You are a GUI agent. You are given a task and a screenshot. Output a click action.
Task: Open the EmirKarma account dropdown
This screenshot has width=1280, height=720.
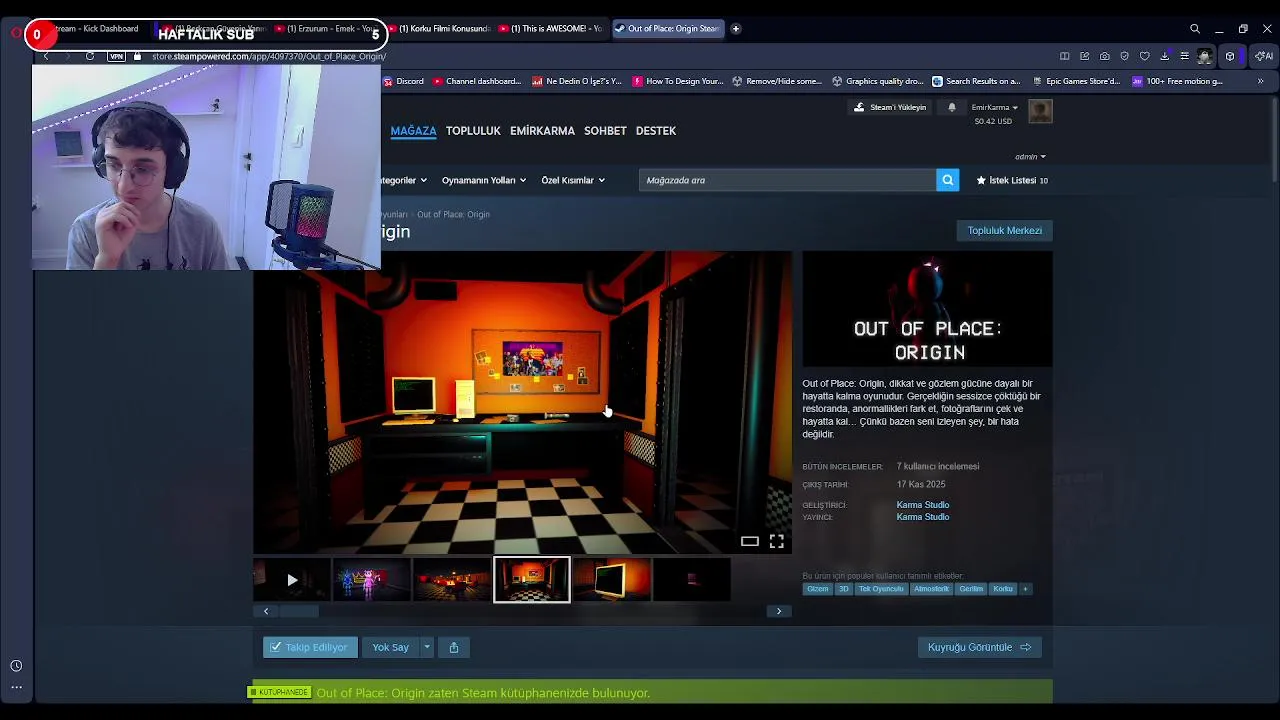(x=994, y=107)
